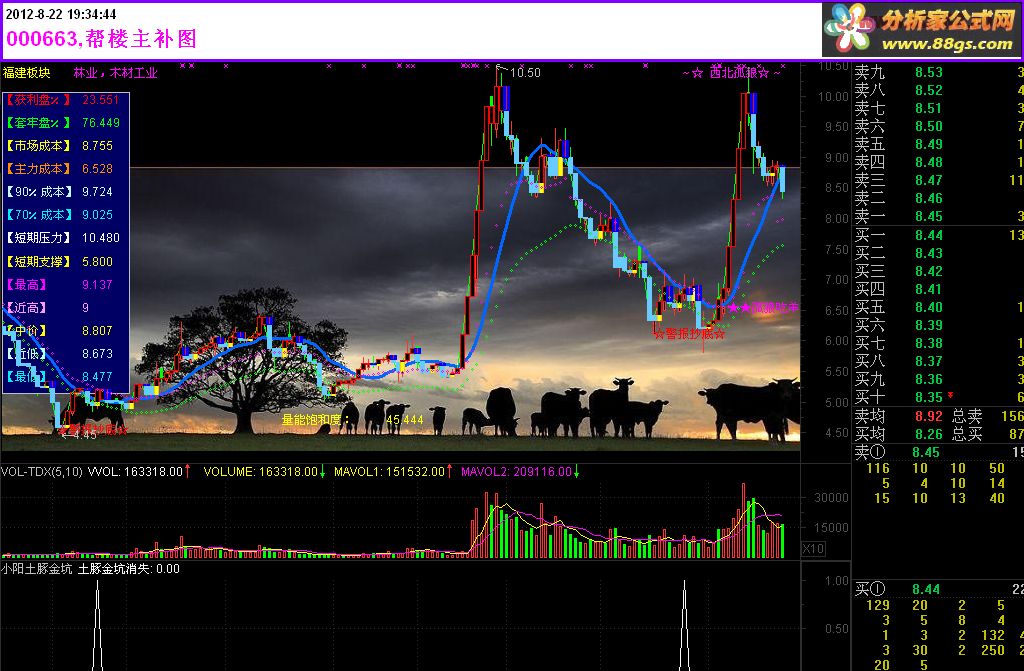Click the 买一 8.44 order row

coord(938,235)
